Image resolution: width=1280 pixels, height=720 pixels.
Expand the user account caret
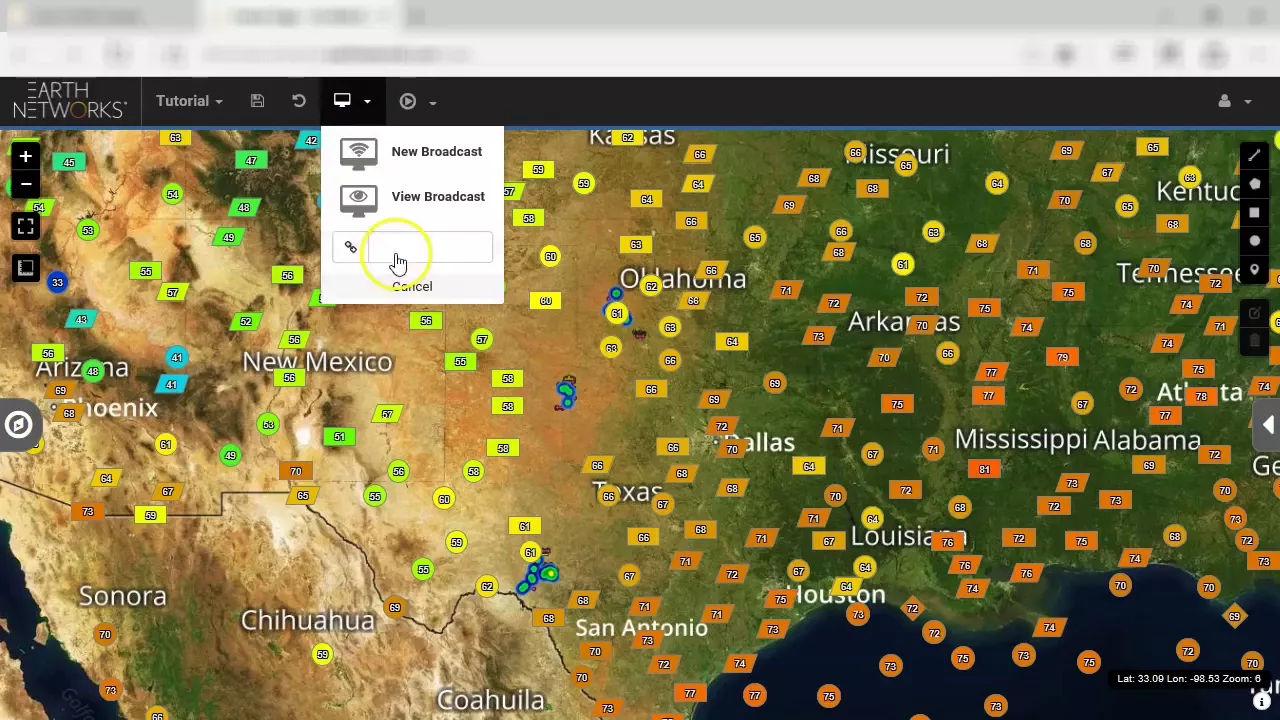tap(1247, 102)
